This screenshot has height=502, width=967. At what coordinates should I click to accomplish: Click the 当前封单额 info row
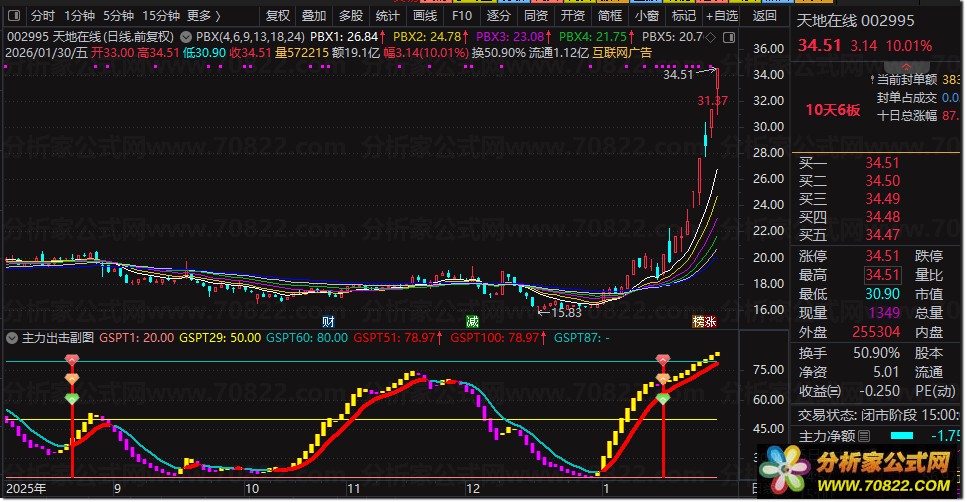tap(917, 80)
